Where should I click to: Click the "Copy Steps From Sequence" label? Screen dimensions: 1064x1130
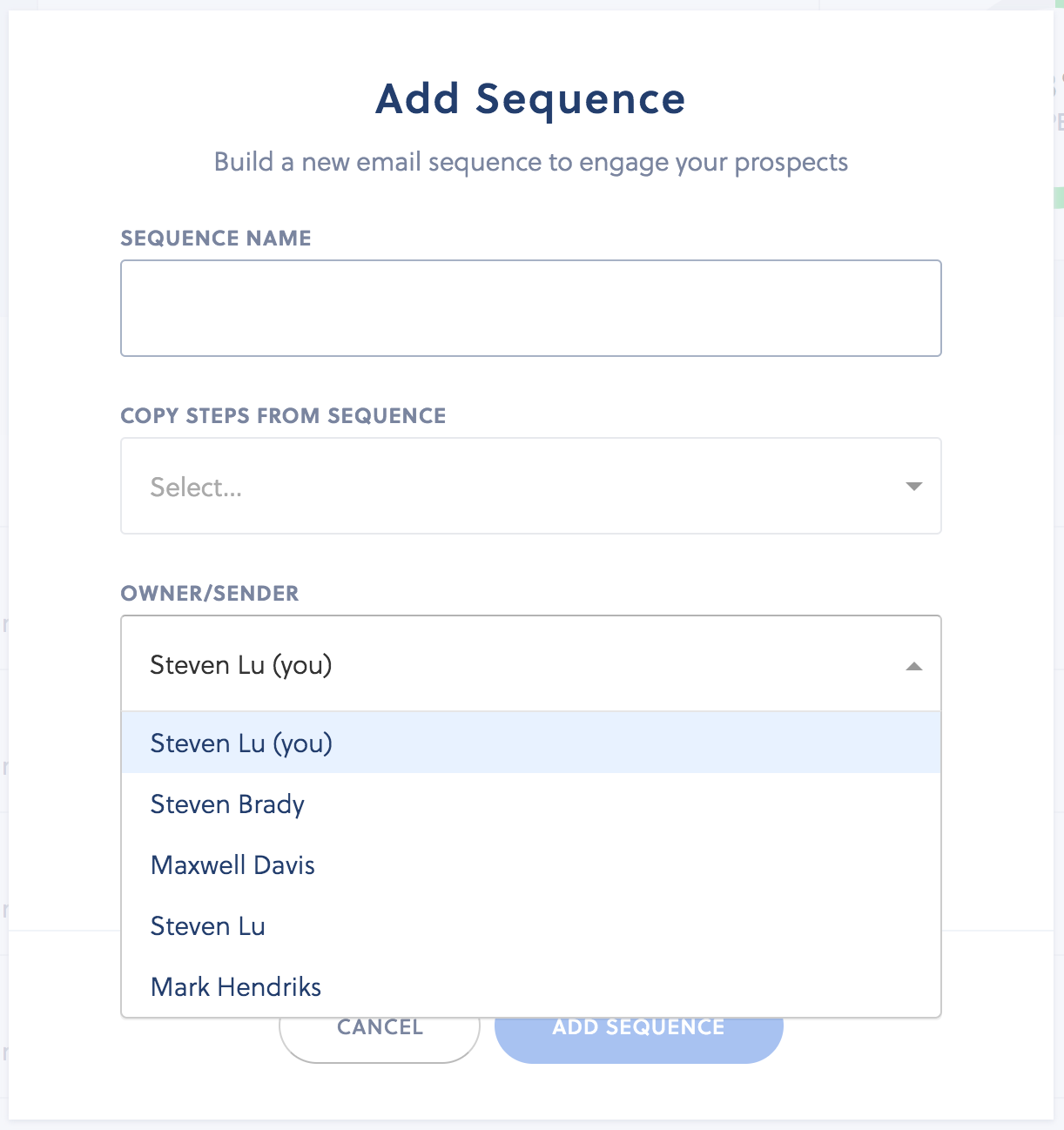tap(283, 416)
